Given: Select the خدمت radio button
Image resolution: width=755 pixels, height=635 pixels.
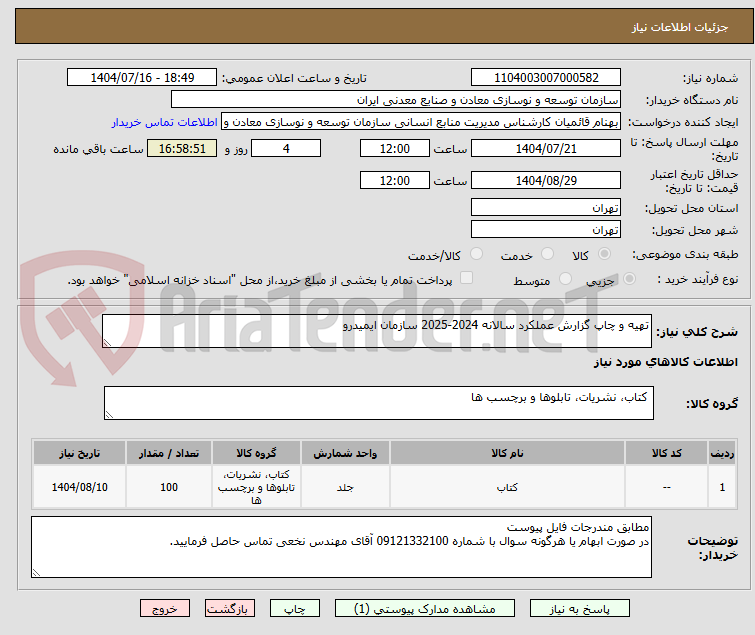Looking at the screenshot, I should (x=547, y=253).
